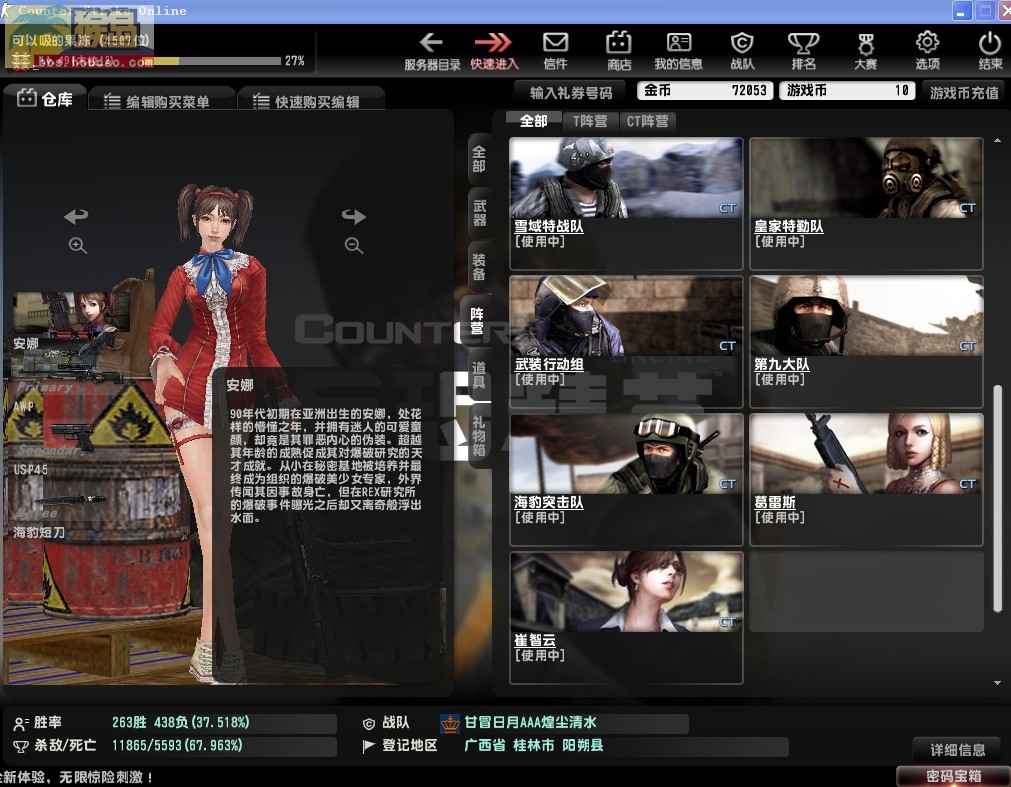
Task: Rotate character right with curved arrow
Action: pos(353,216)
